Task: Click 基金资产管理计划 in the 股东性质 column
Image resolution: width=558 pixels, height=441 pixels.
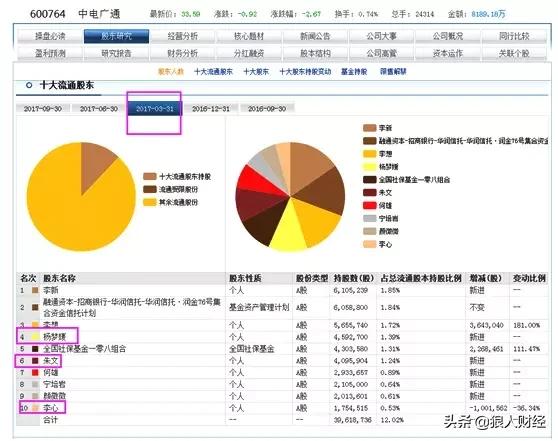Action: (259, 308)
